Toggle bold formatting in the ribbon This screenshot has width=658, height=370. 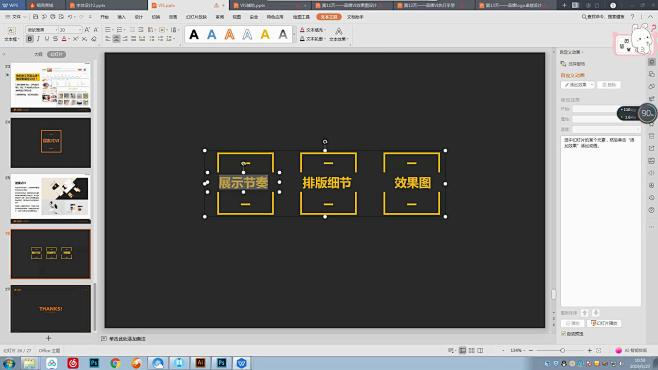point(30,39)
